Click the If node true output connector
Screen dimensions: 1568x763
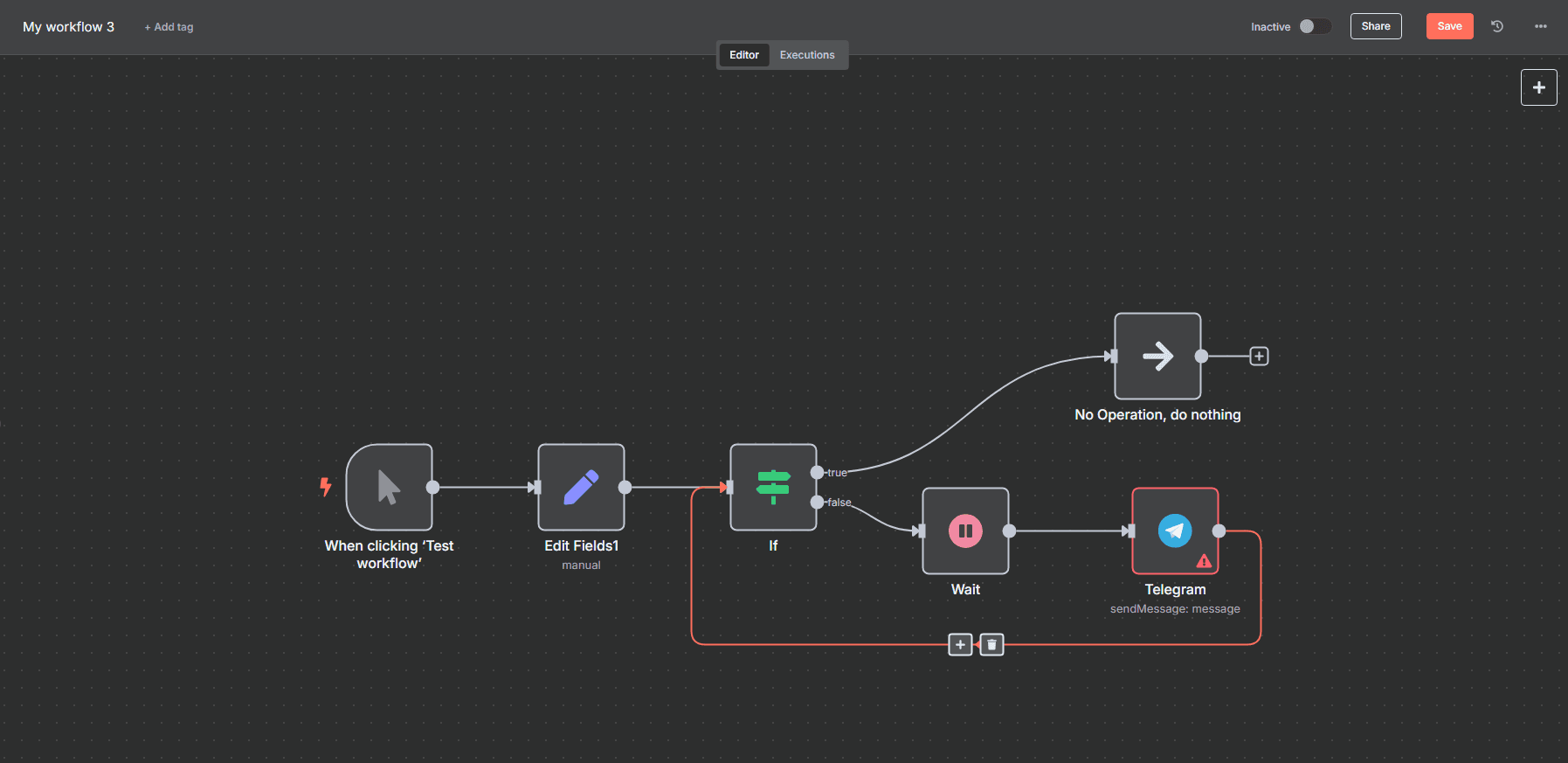pos(817,472)
